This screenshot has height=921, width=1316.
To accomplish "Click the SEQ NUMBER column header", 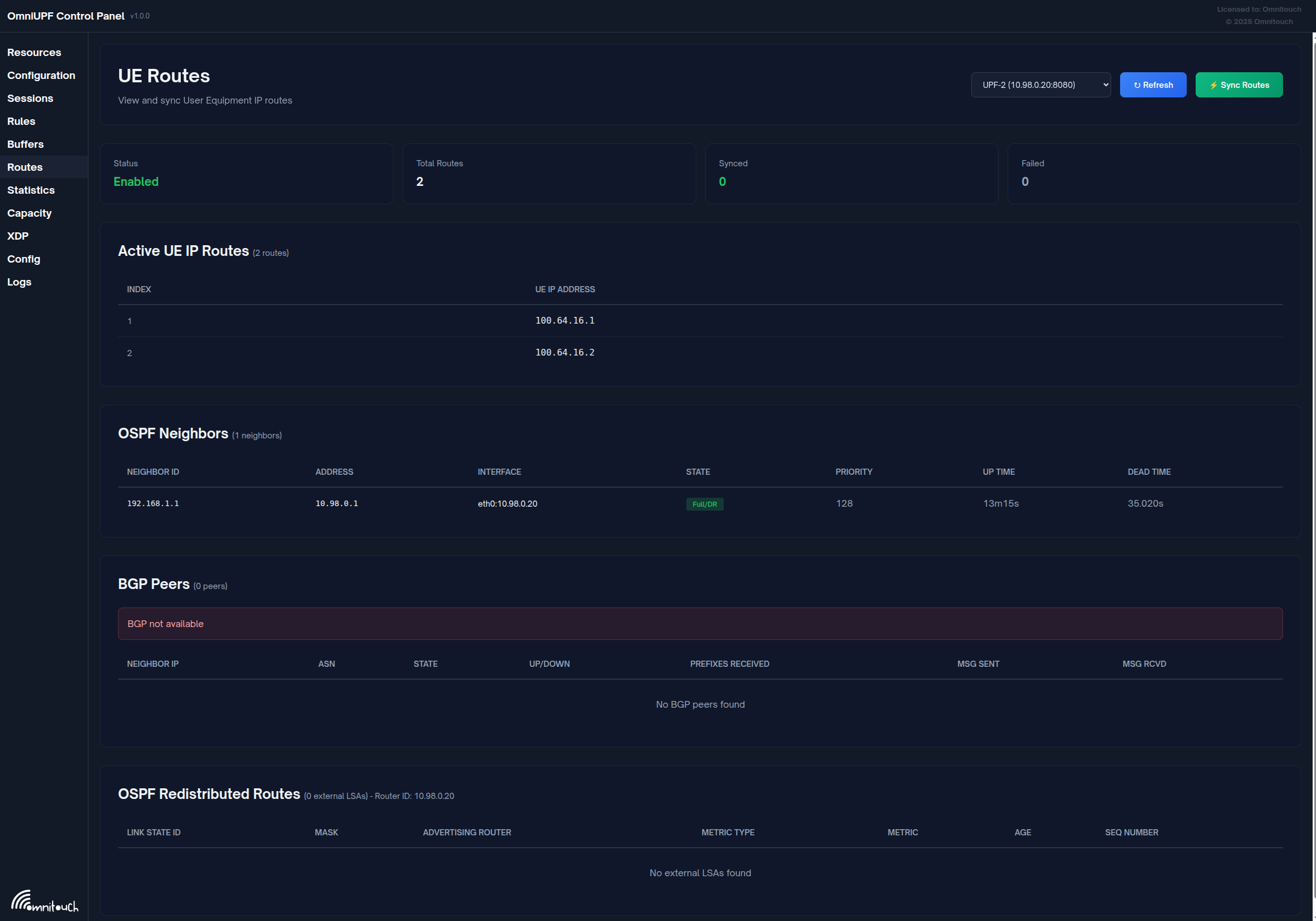I will (1131, 832).
